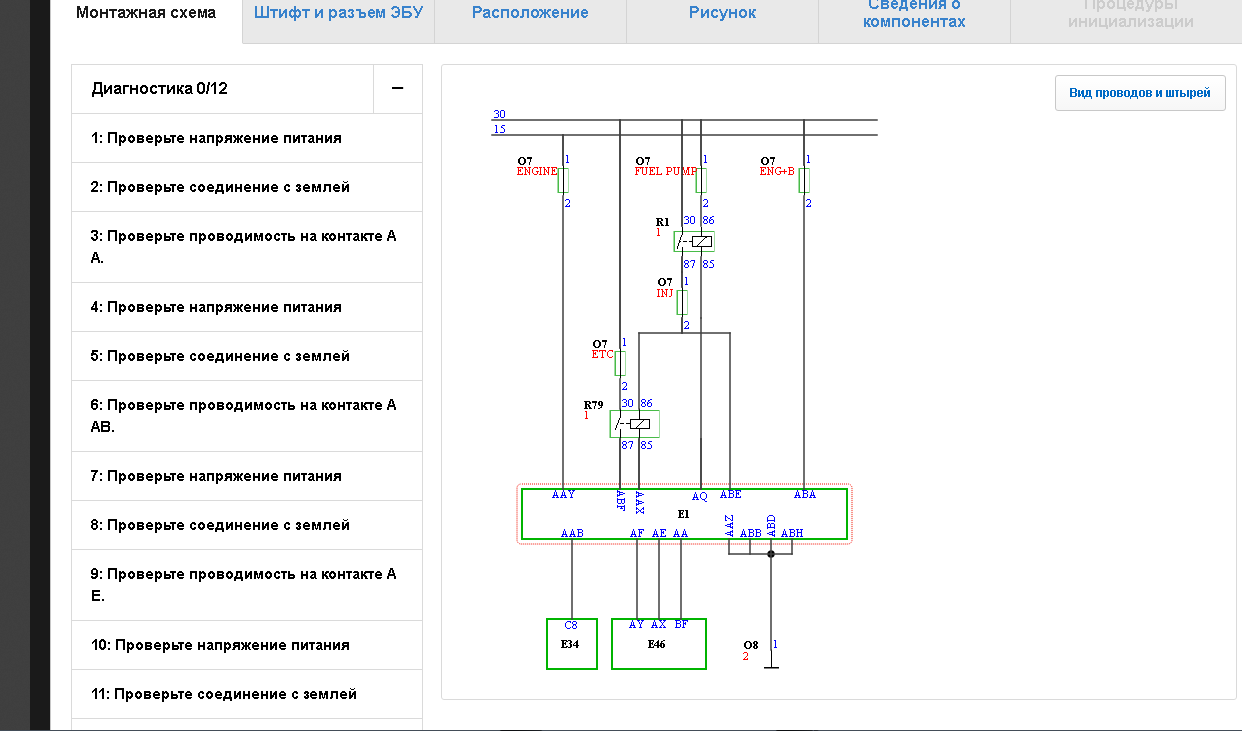Select the O7 ENG+B fuse symbol
Screen dimensions: 1242x731
click(x=804, y=180)
